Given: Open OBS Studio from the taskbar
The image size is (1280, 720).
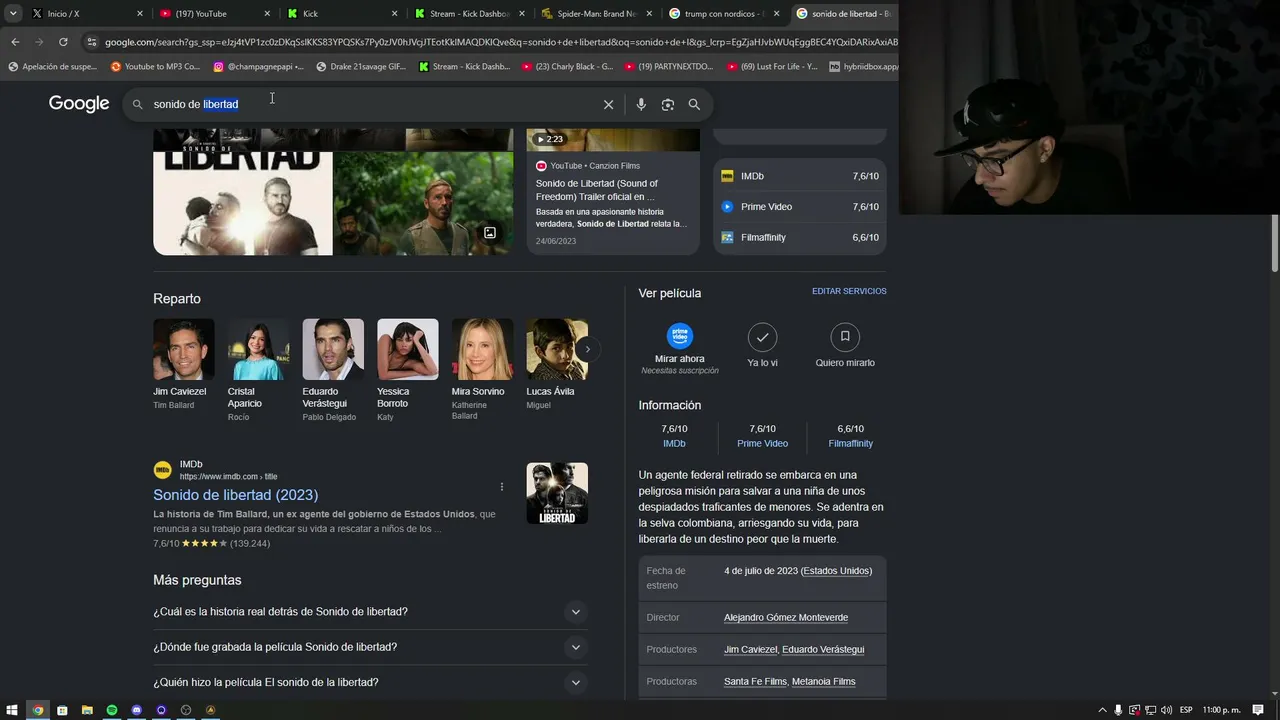Looking at the screenshot, I should tap(186, 710).
